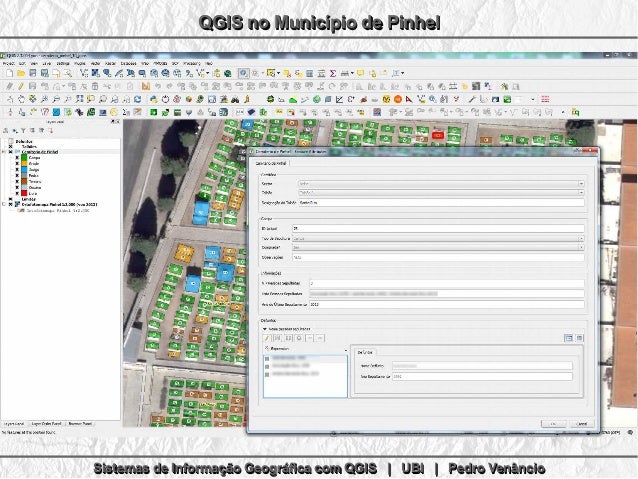Open the Raster menu
Viewport: 638px width, 479px height.
(x=110, y=63)
